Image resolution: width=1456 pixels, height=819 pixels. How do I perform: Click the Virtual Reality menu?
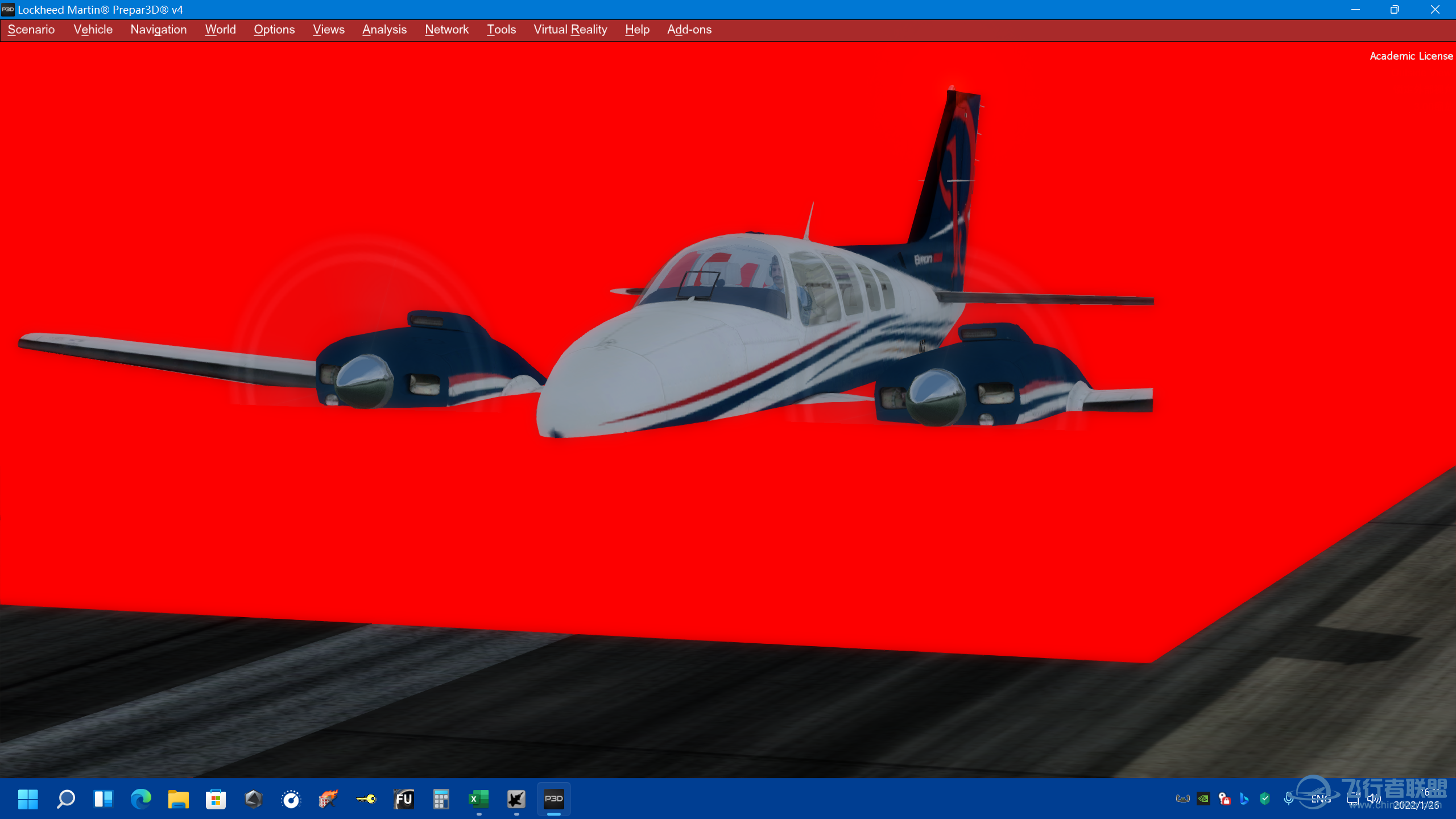coord(570,30)
